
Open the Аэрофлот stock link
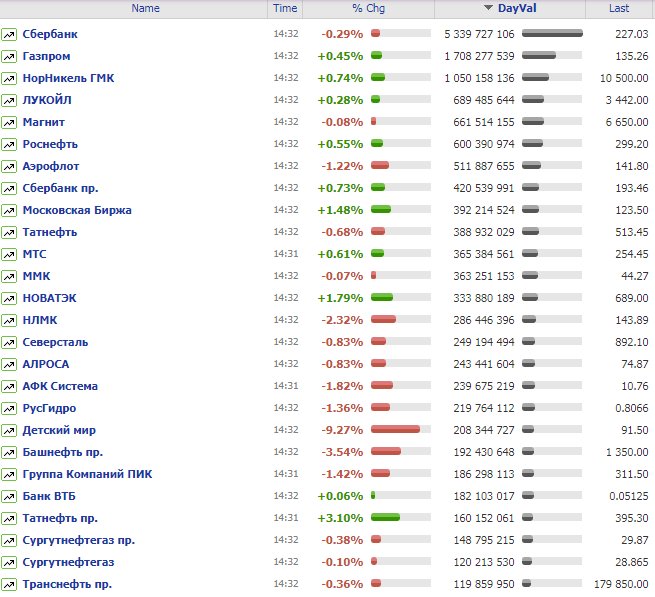(51, 166)
